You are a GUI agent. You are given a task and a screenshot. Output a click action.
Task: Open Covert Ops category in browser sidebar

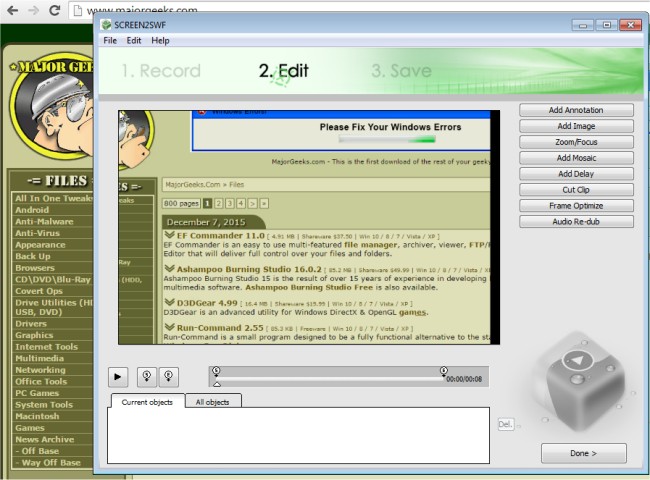coord(39,291)
